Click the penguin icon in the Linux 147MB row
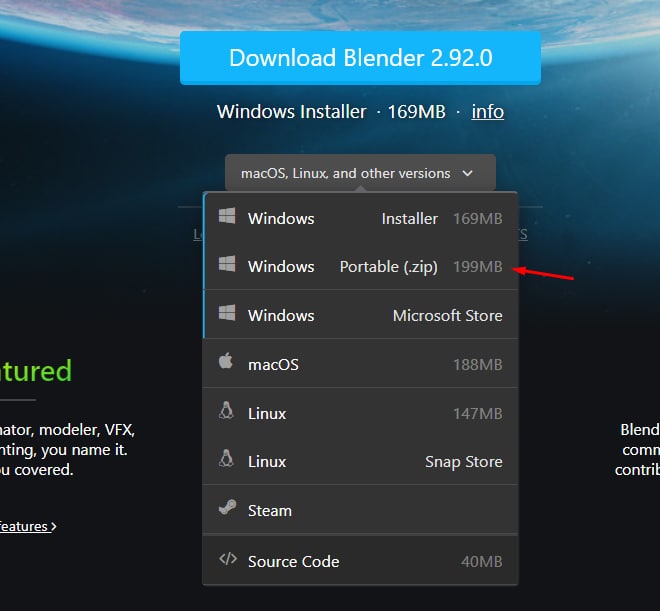Screen dimensions: 660x611 pos(226,410)
